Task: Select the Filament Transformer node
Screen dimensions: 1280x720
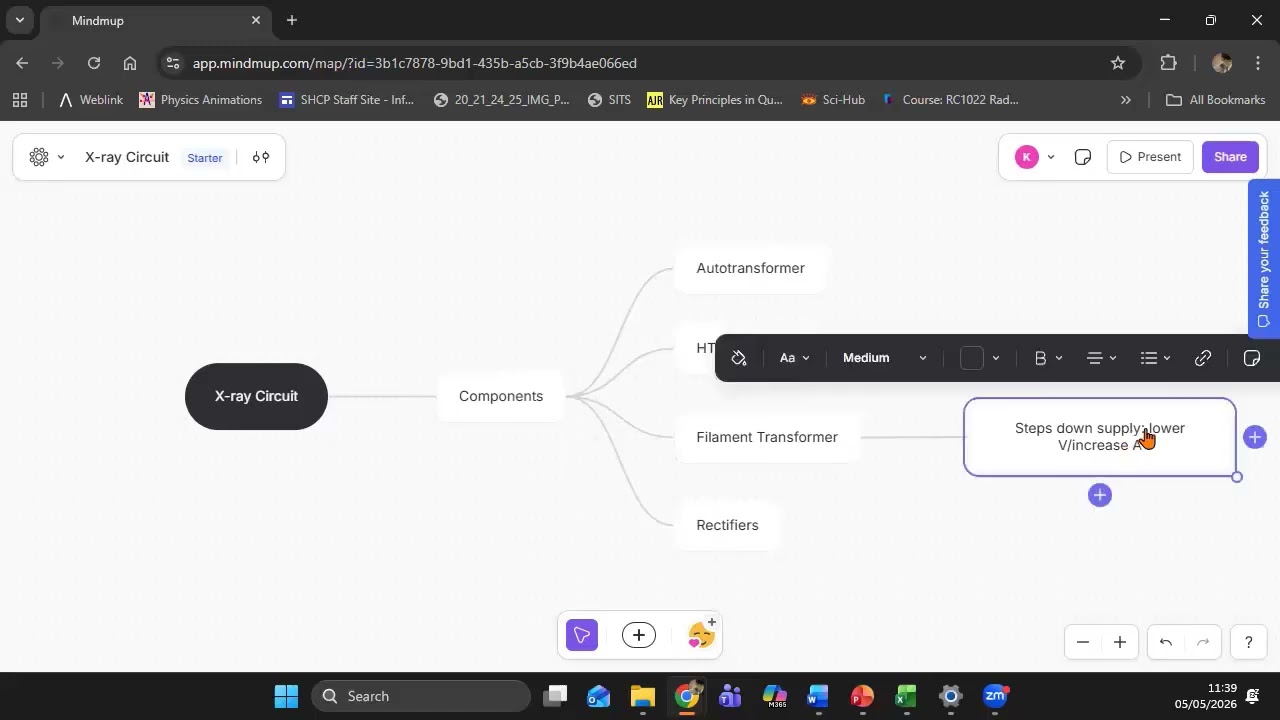Action: click(767, 437)
